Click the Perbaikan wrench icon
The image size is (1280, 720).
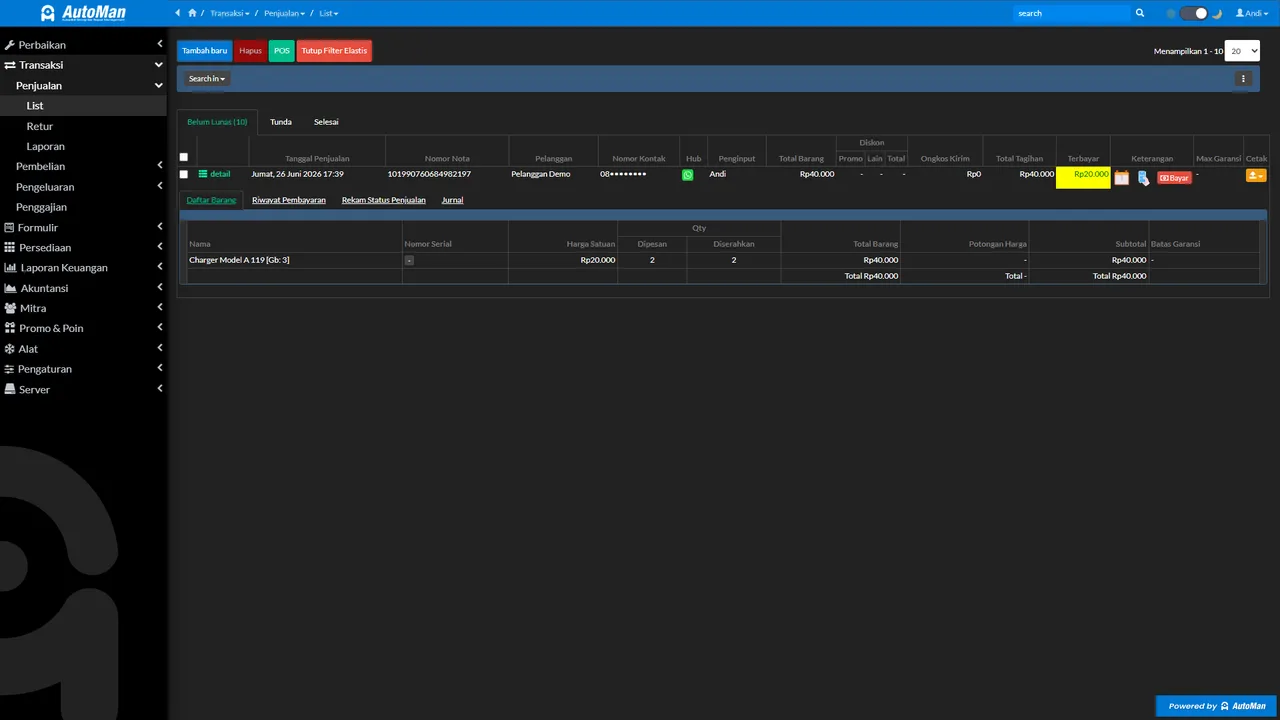point(10,45)
